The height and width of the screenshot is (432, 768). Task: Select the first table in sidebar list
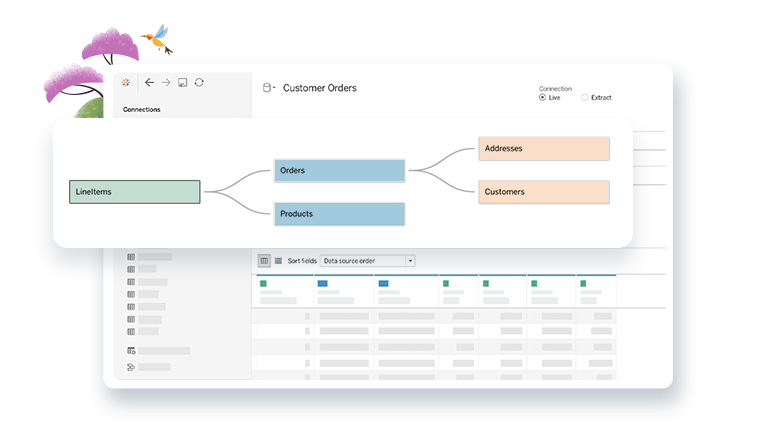131,257
